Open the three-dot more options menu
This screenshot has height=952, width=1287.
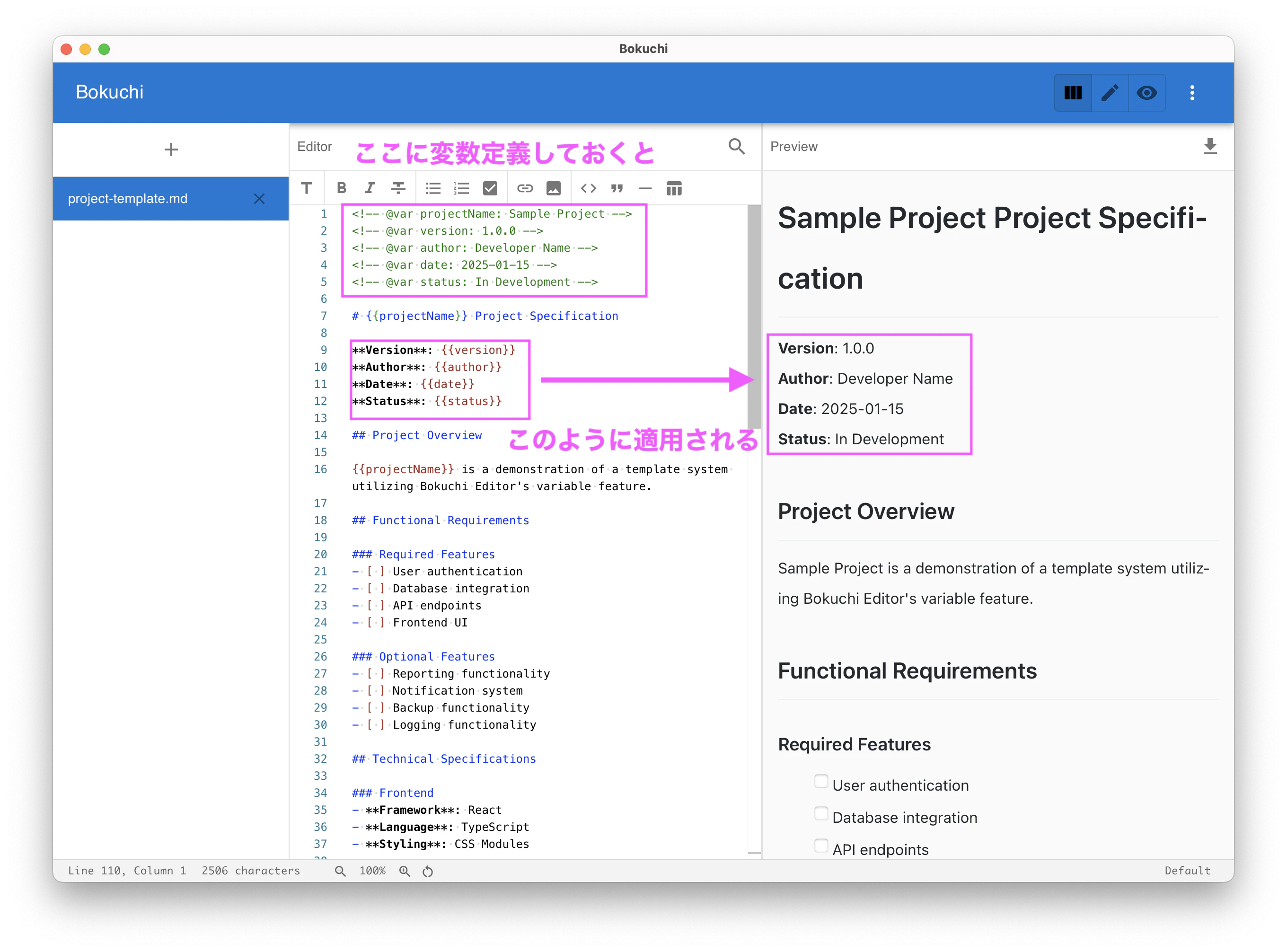tap(1192, 93)
